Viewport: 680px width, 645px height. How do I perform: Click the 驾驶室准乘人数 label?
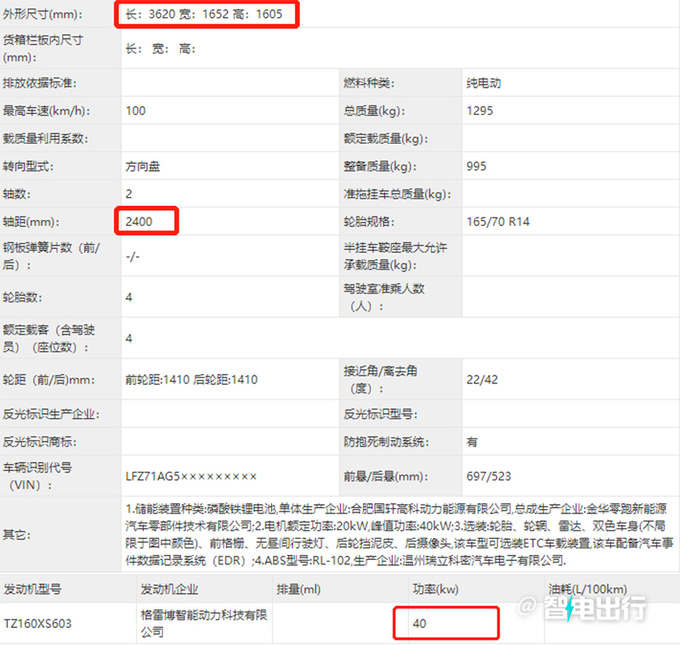tap(384, 297)
